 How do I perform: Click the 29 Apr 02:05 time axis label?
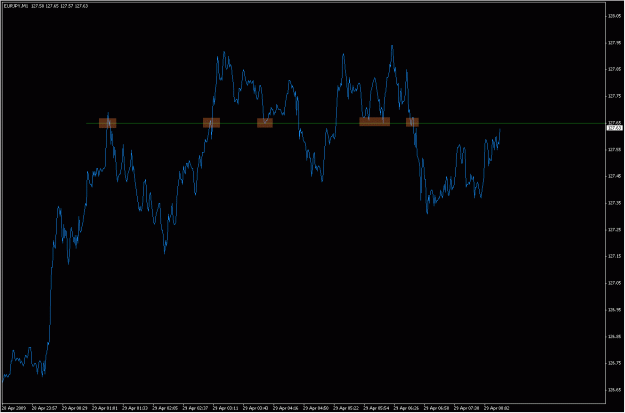pos(163,408)
